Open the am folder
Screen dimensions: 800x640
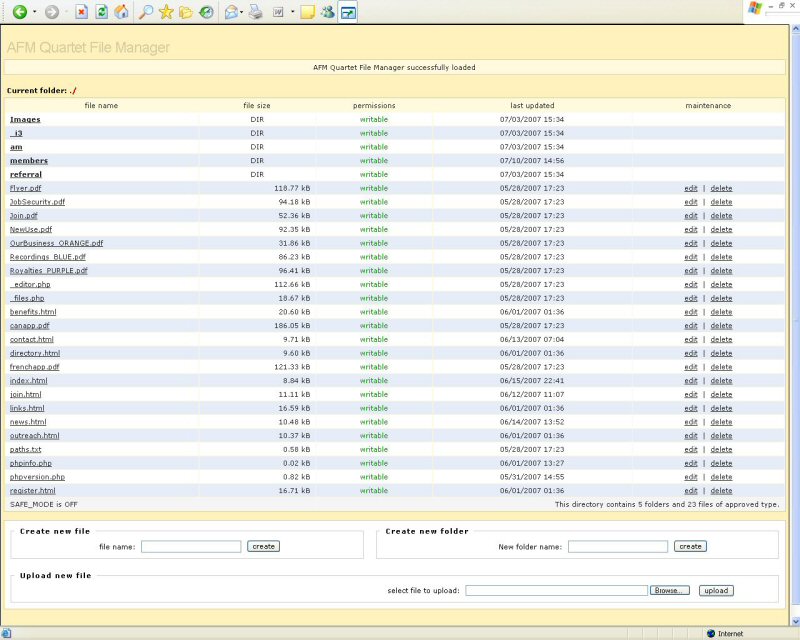(16, 147)
